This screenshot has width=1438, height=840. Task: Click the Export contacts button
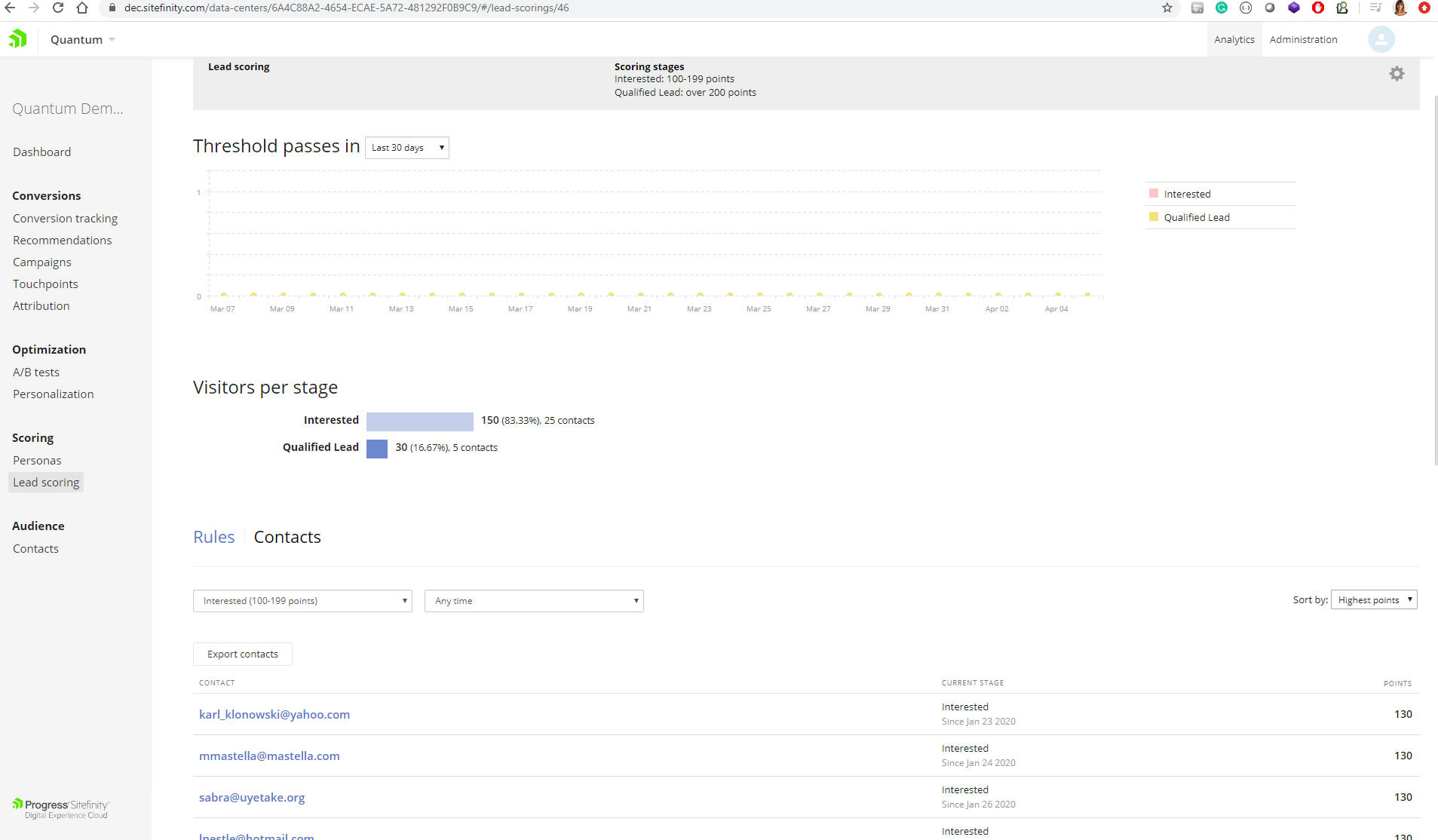click(x=242, y=654)
